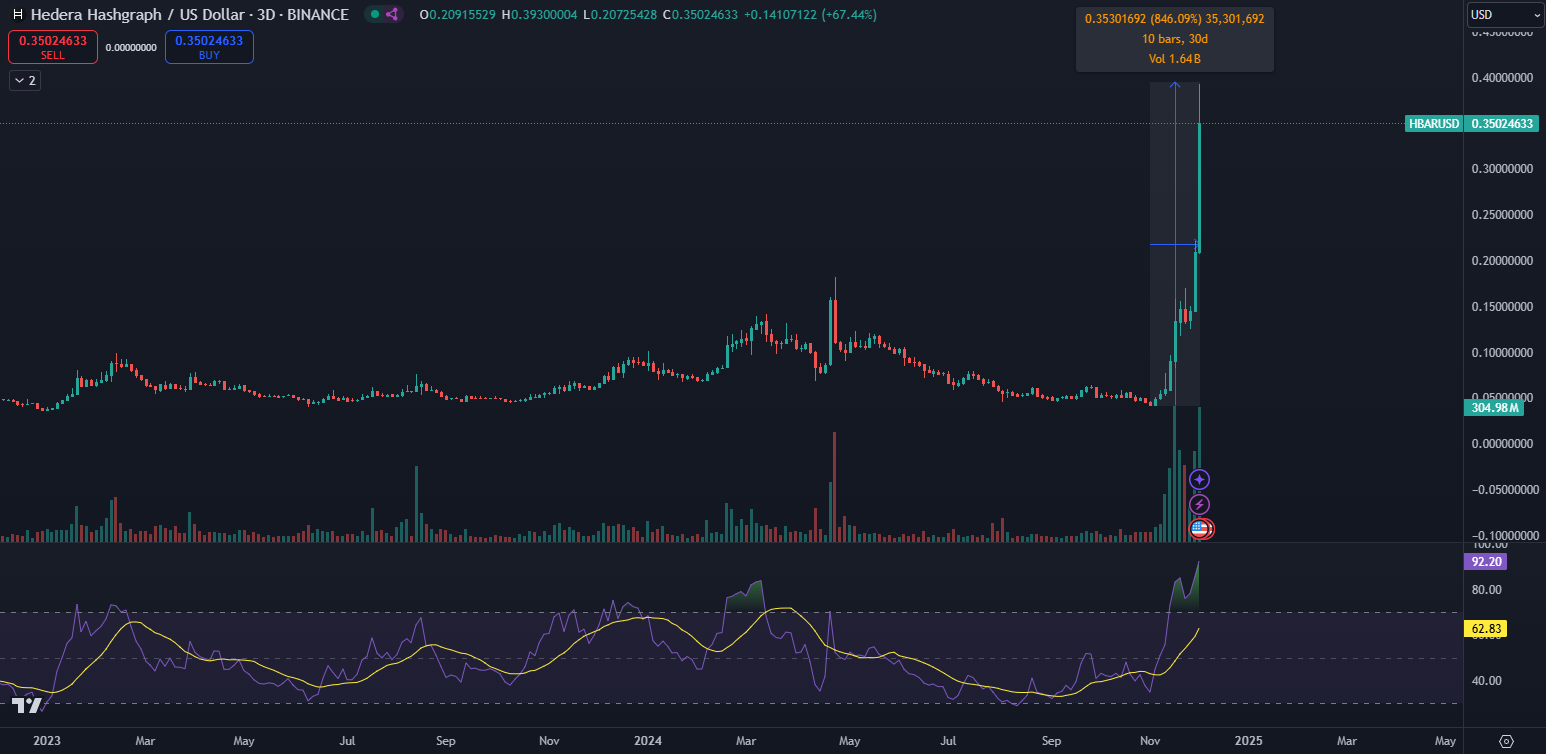
Task: Click the 2024 label on time axis
Action: (648, 741)
